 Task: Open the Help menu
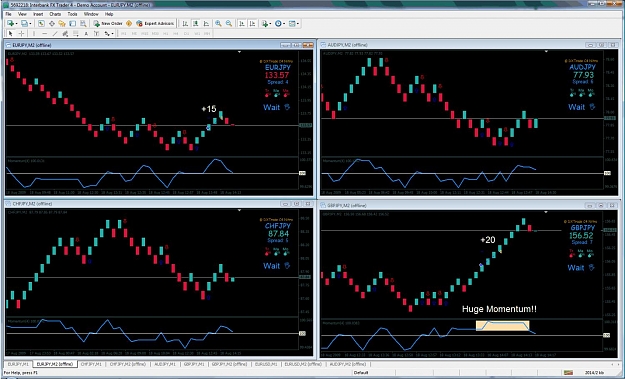pos(109,14)
